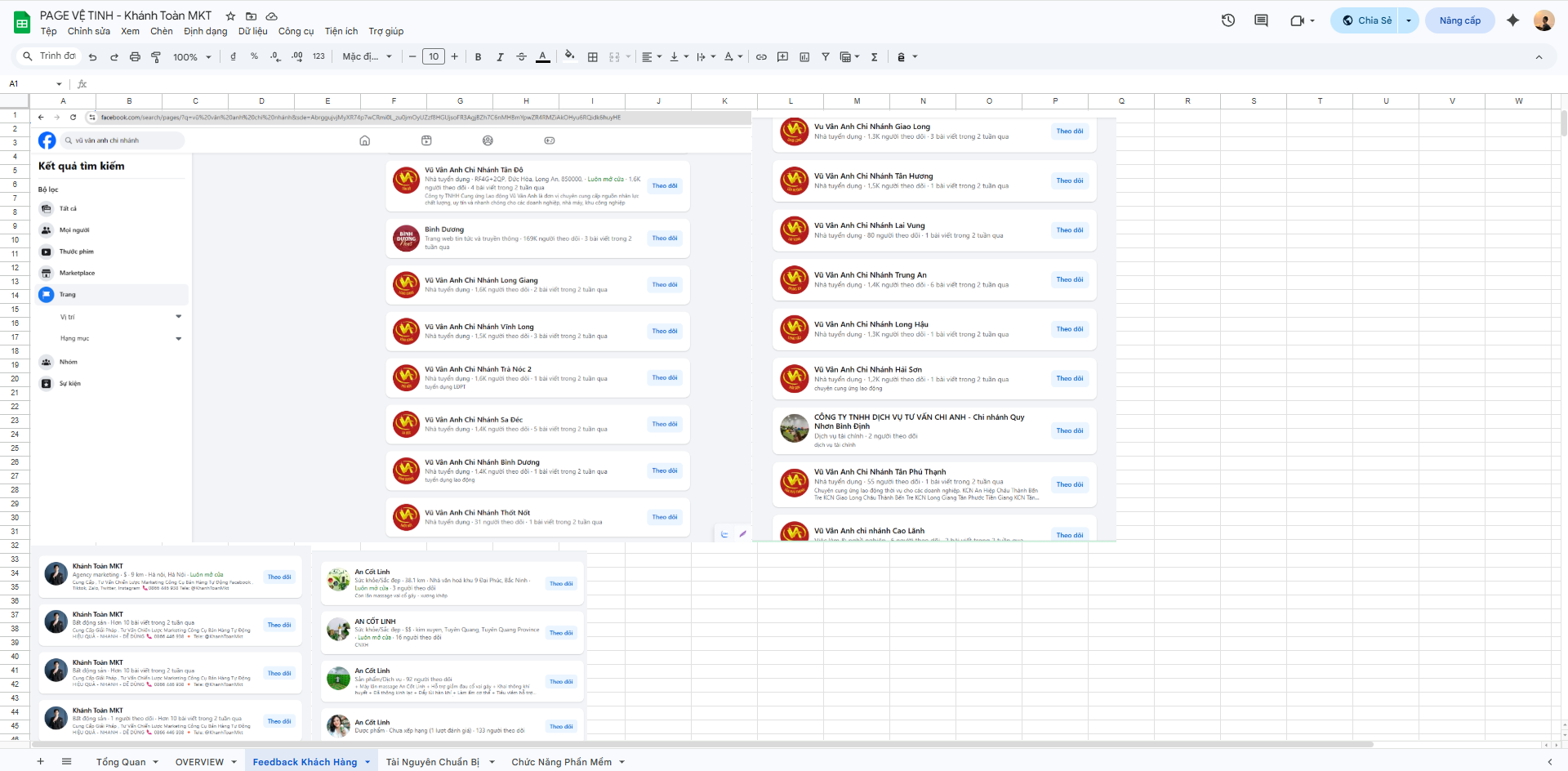Open the Định dạng menu

tap(206, 31)
